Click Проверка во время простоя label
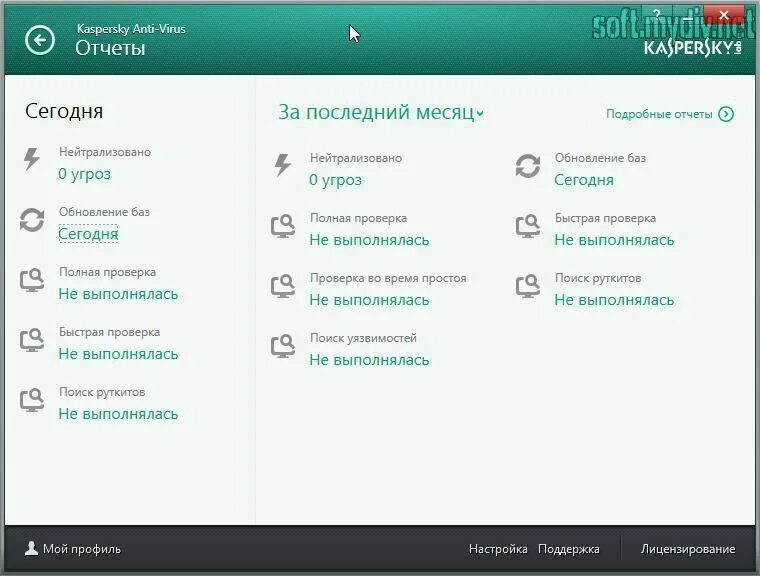 coord(388,278)
